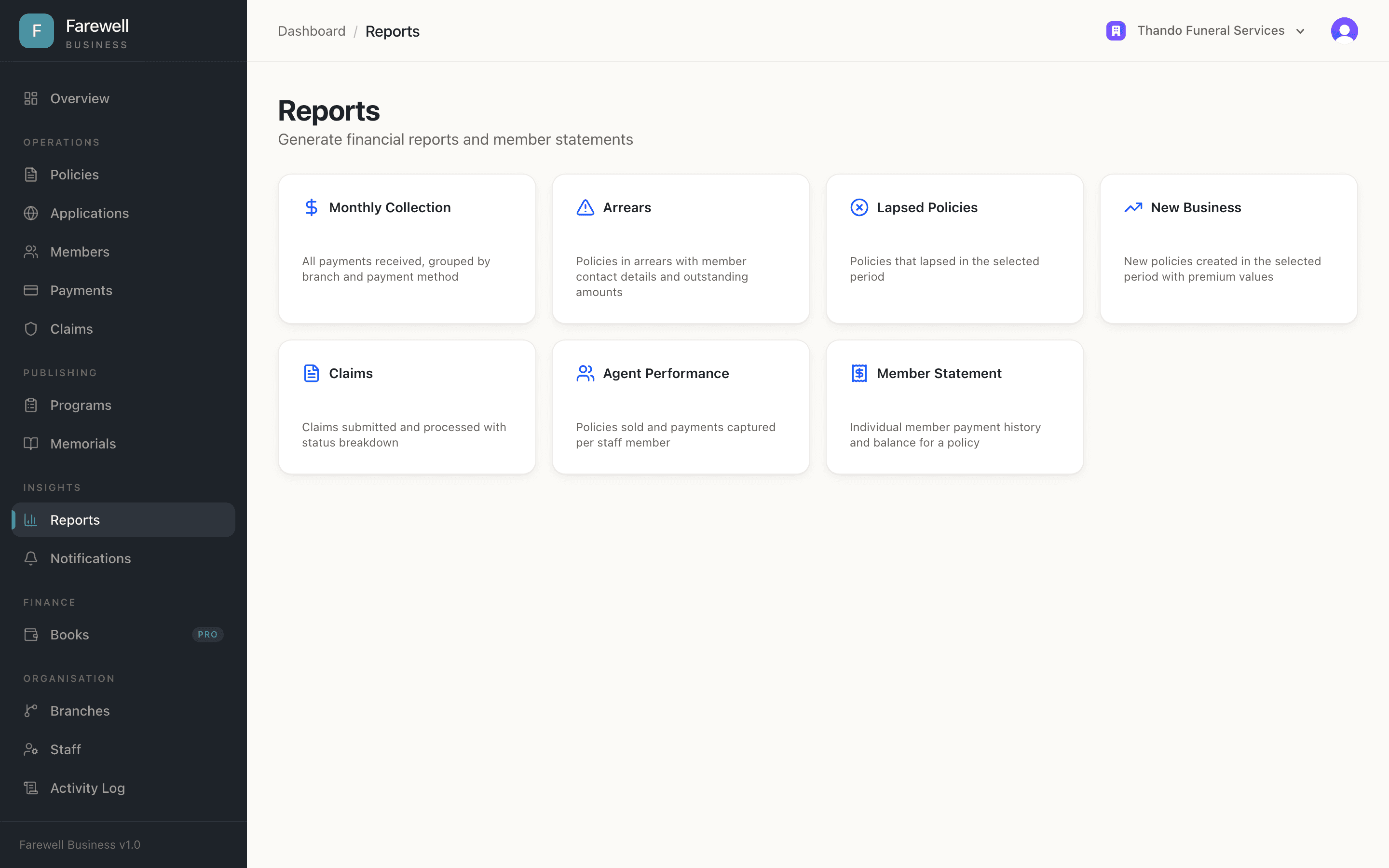Click 'Farewell Business v1.0' footer text
This screenshot has height=868, width=1389.
80,844
